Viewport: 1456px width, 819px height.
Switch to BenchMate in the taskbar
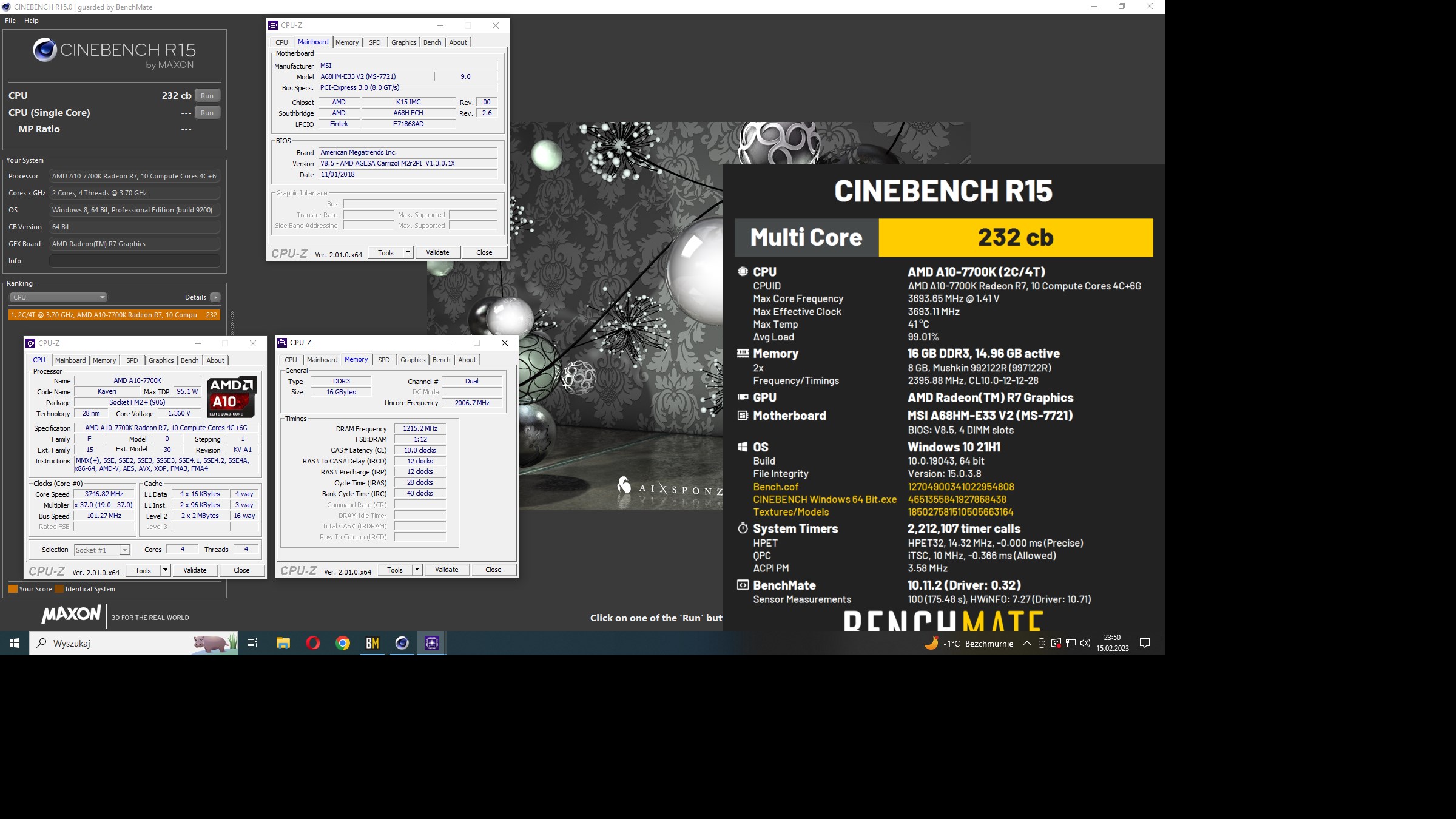click(372, 643)
